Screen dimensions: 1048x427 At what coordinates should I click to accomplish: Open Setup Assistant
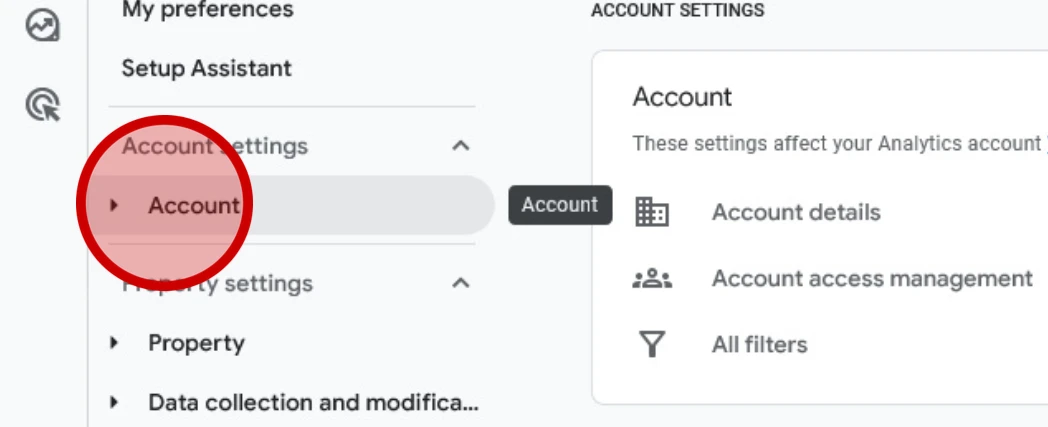tap(207, 68)
